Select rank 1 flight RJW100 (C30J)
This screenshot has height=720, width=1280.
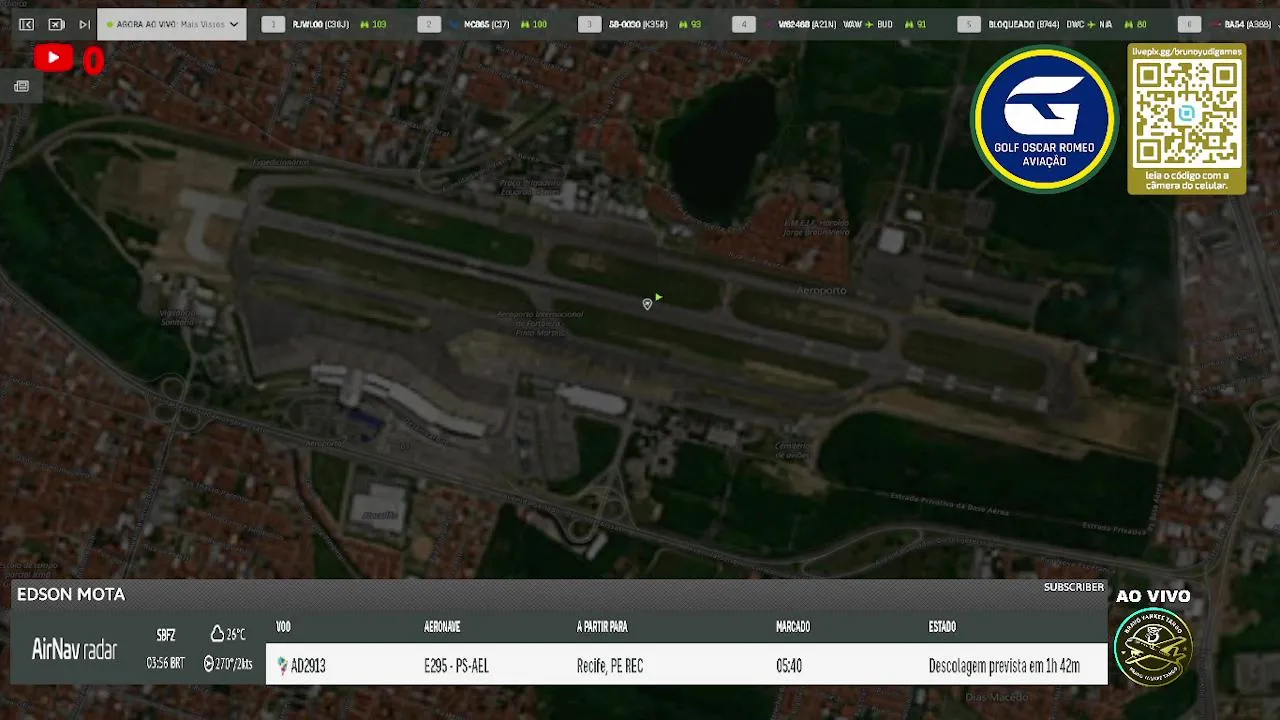[321, 24]
